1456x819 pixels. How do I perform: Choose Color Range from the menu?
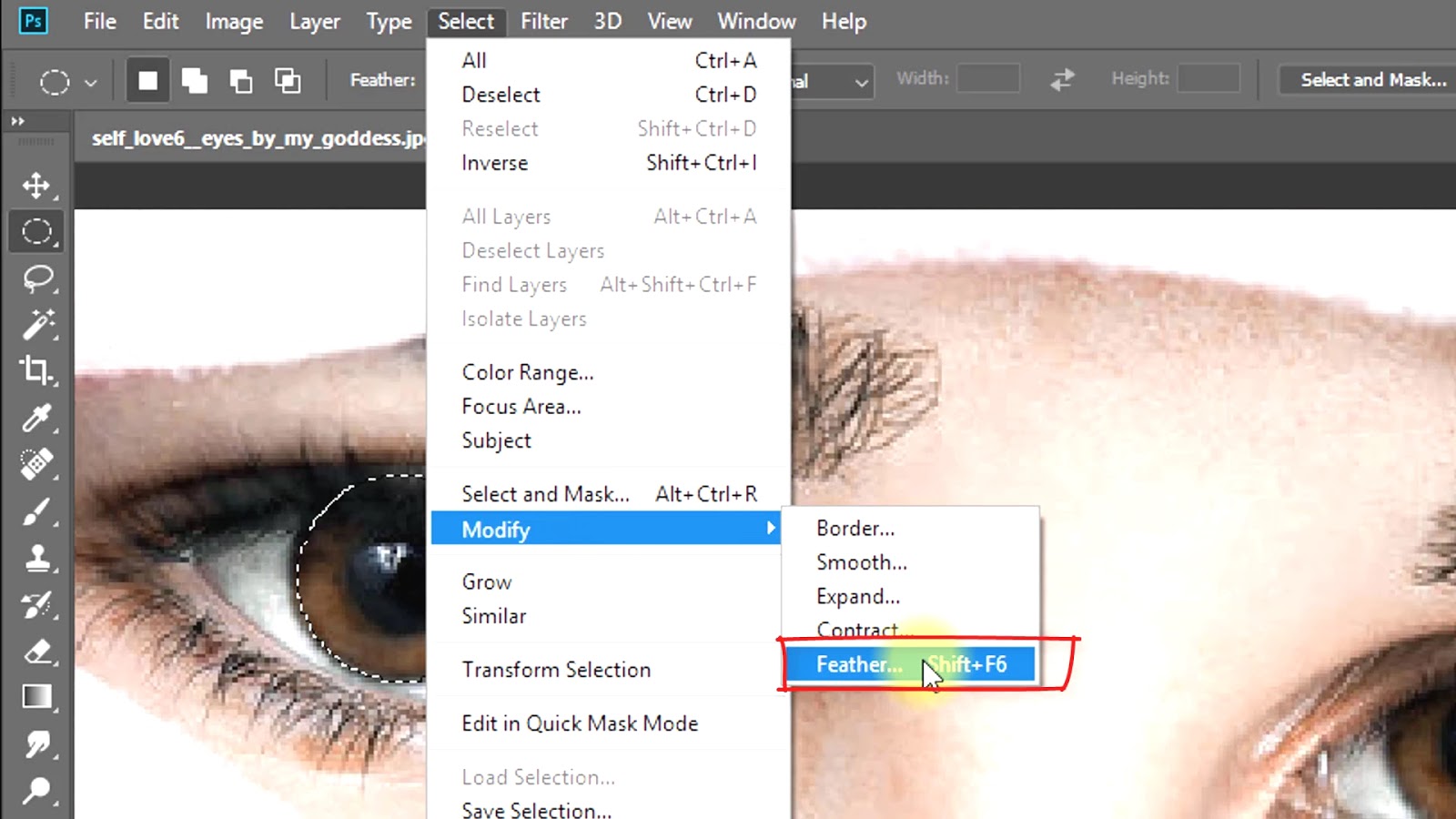click(608, 372)
